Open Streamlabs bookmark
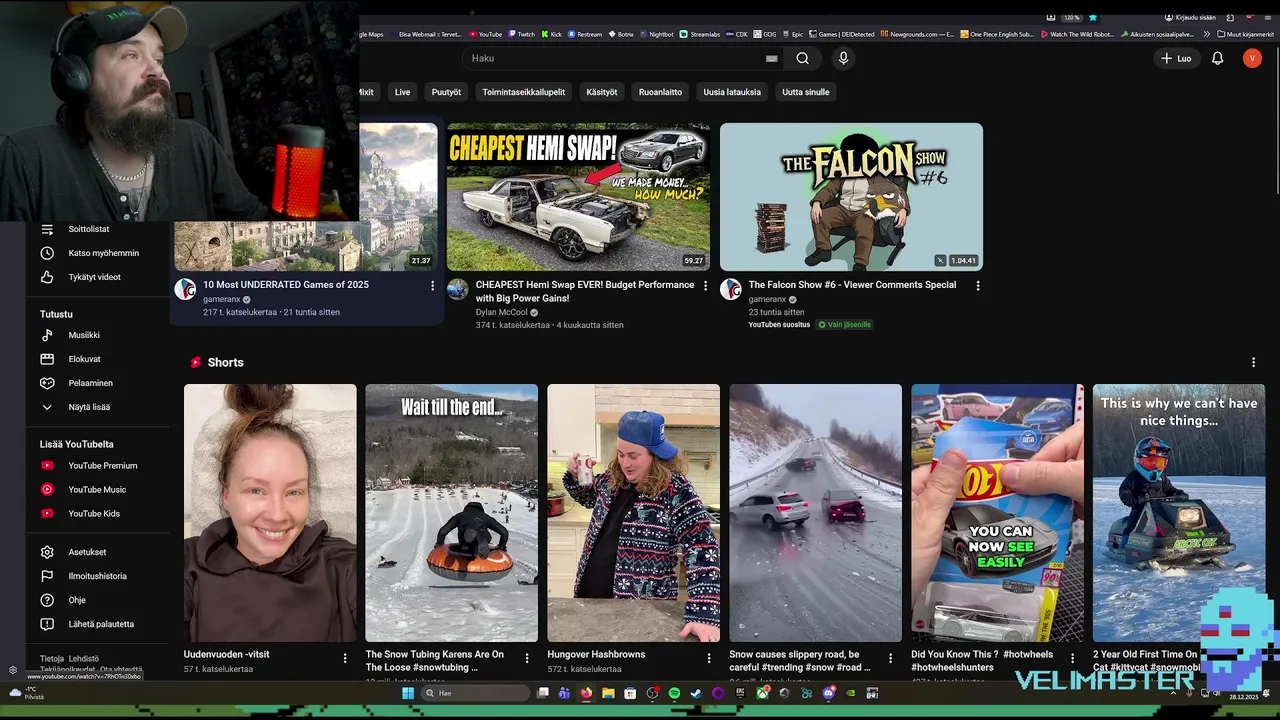Screen dimensions: 1280x720 tap(699, 34)
